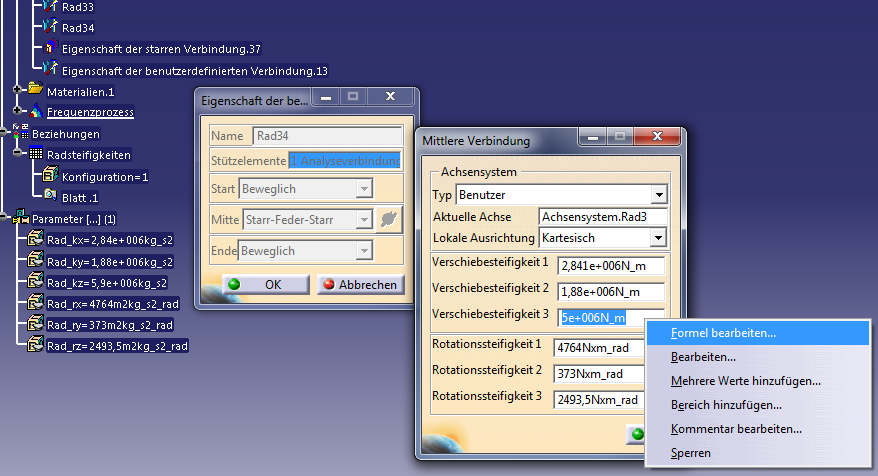
Task: Click the Verschiebesteifigkeit 2 value field
Action: pyautogui.click(x=611, y=292)
